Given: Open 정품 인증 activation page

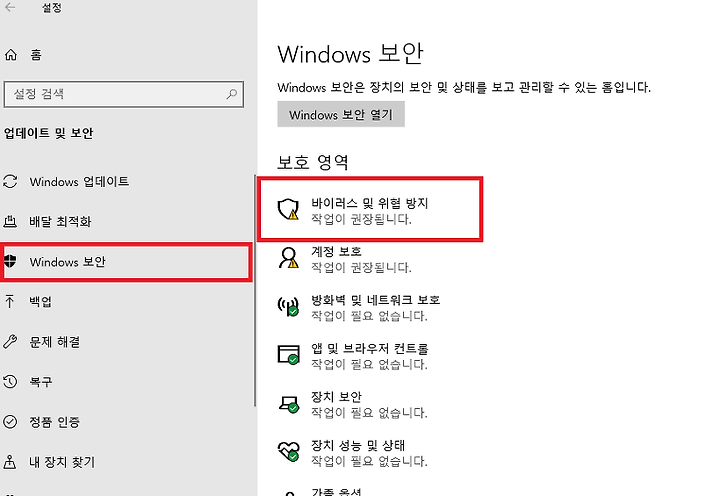Looking at the screenshot, I should click(54, 422).
